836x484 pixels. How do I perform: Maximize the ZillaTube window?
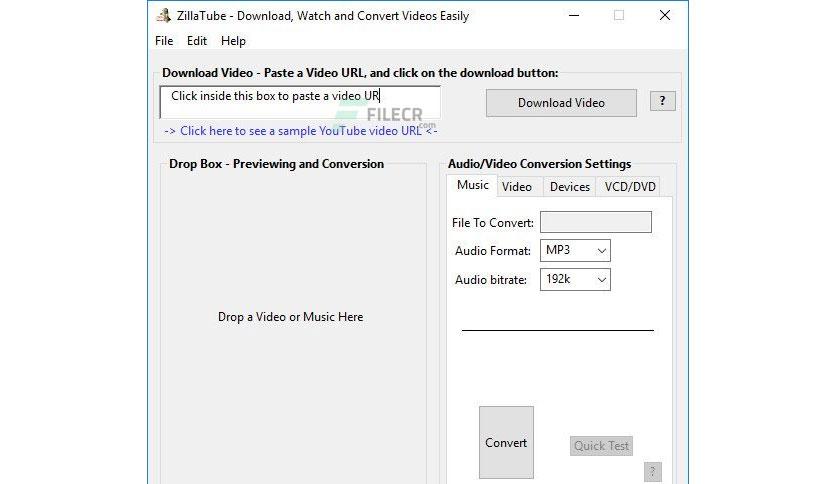[x=619, y=15]
